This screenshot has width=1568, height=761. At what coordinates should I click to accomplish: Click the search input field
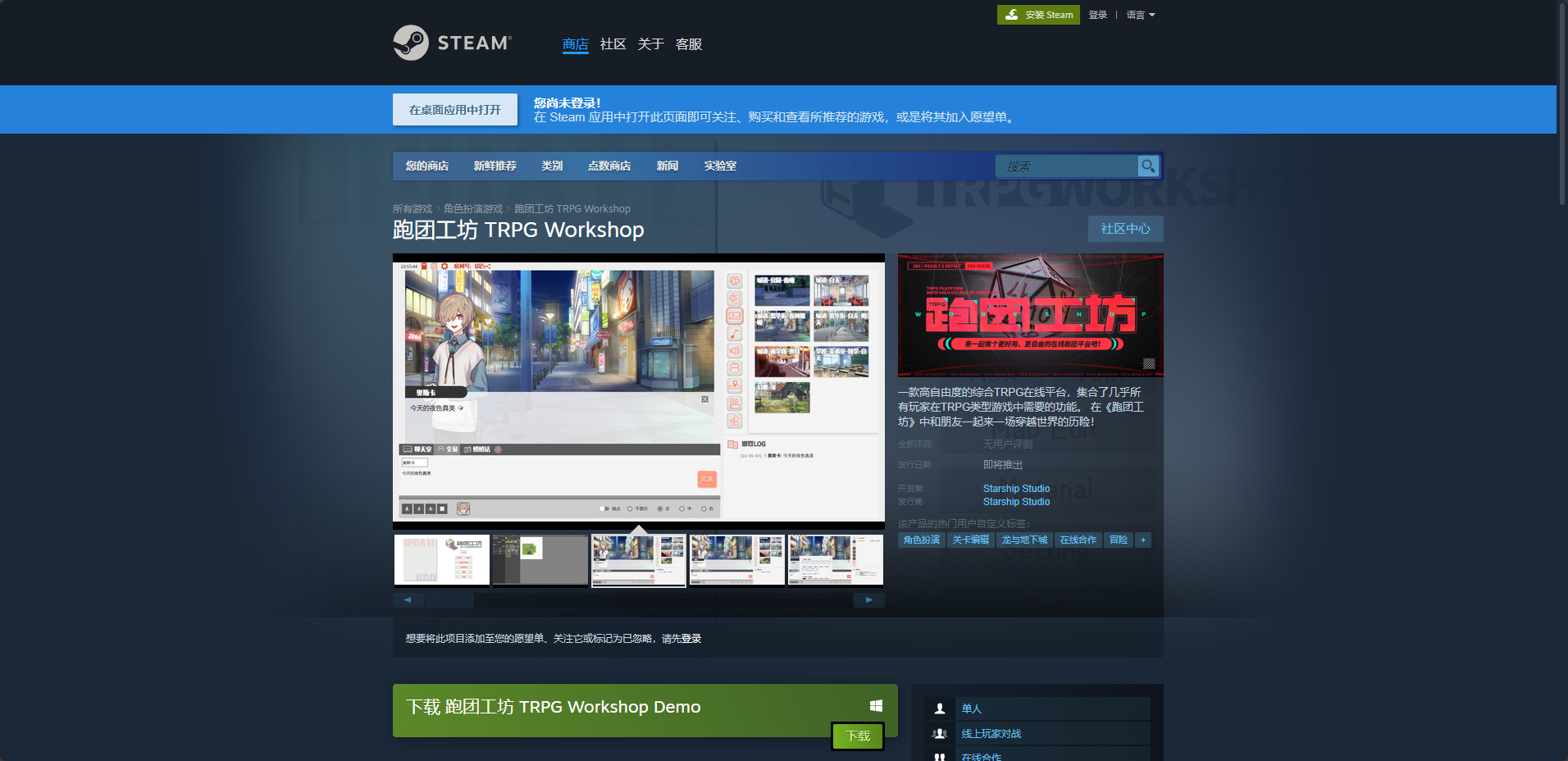point(1067,166)
